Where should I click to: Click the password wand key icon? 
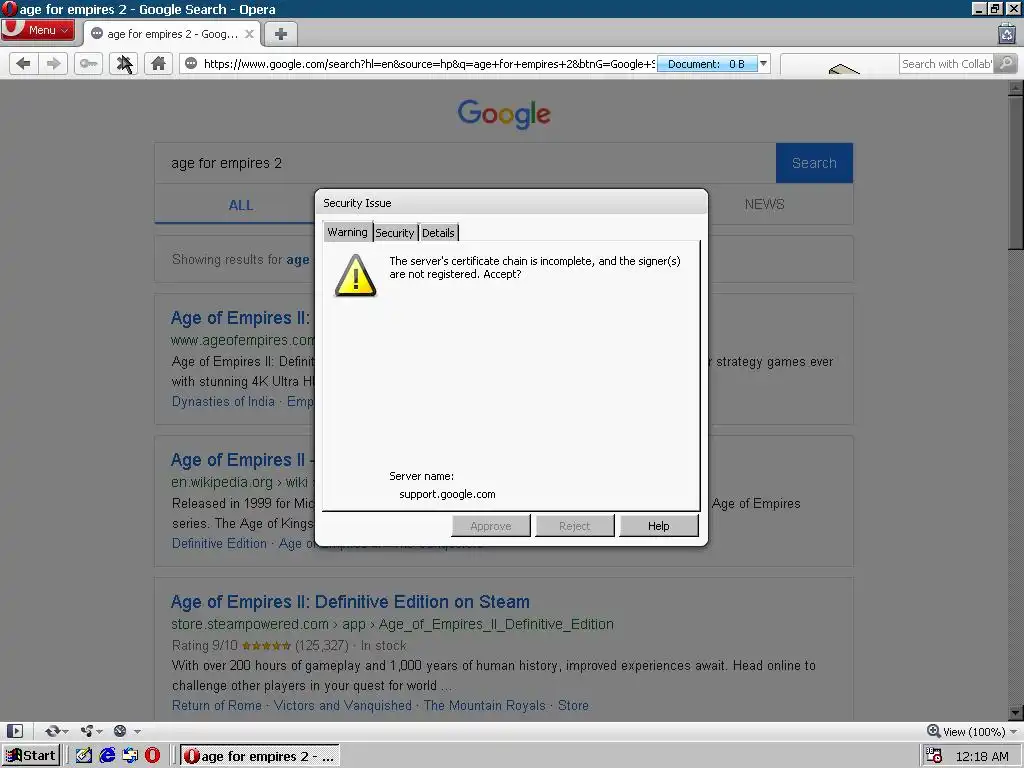point(88,63)
